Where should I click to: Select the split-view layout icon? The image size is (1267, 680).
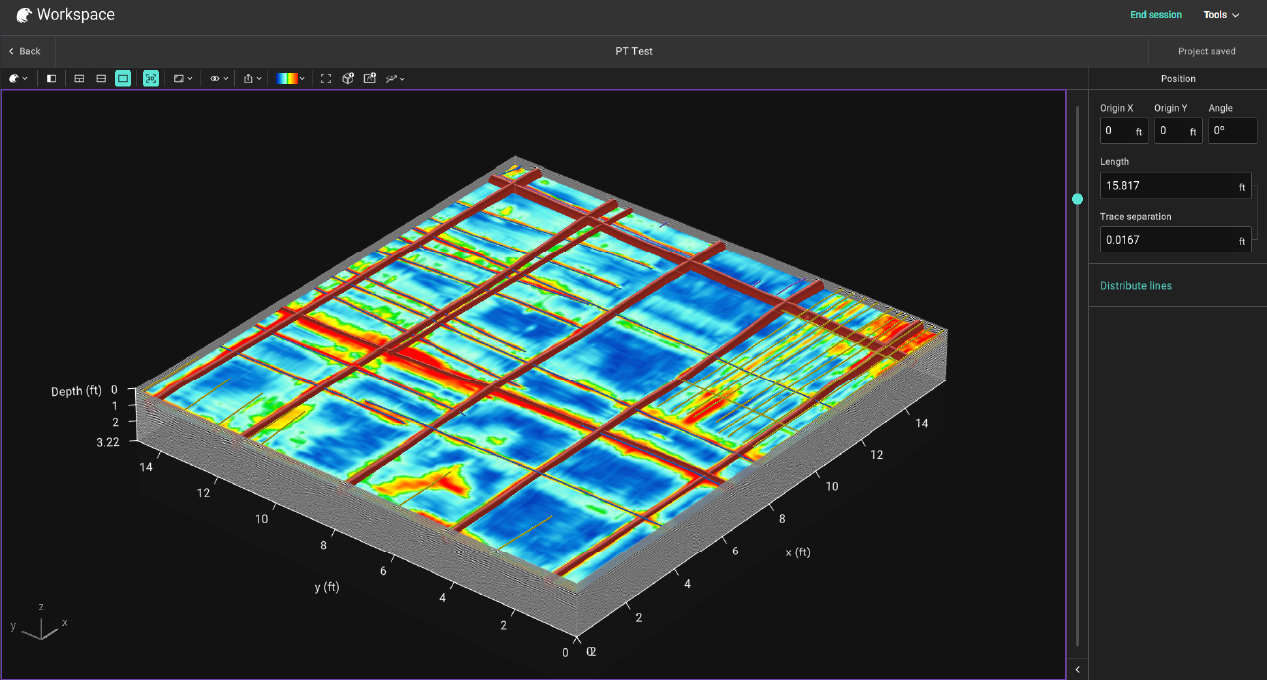(79, 78)
